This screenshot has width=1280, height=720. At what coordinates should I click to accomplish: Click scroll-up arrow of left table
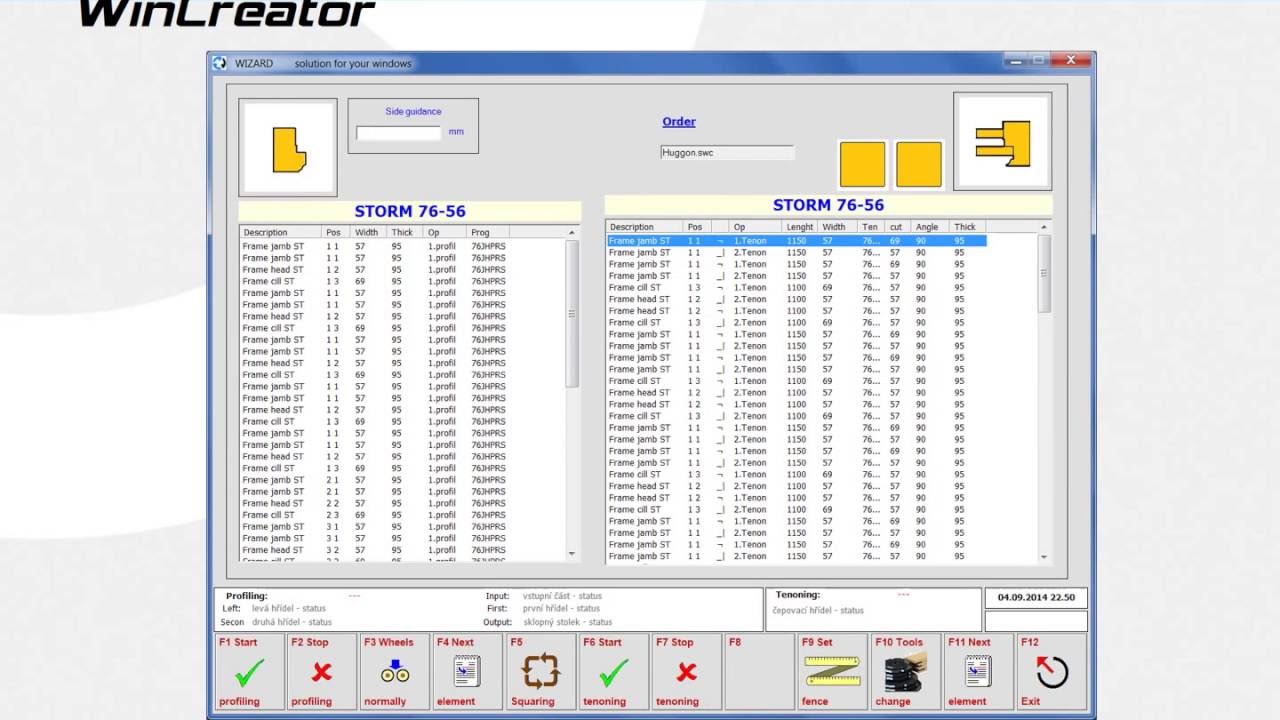click(572, 233)
